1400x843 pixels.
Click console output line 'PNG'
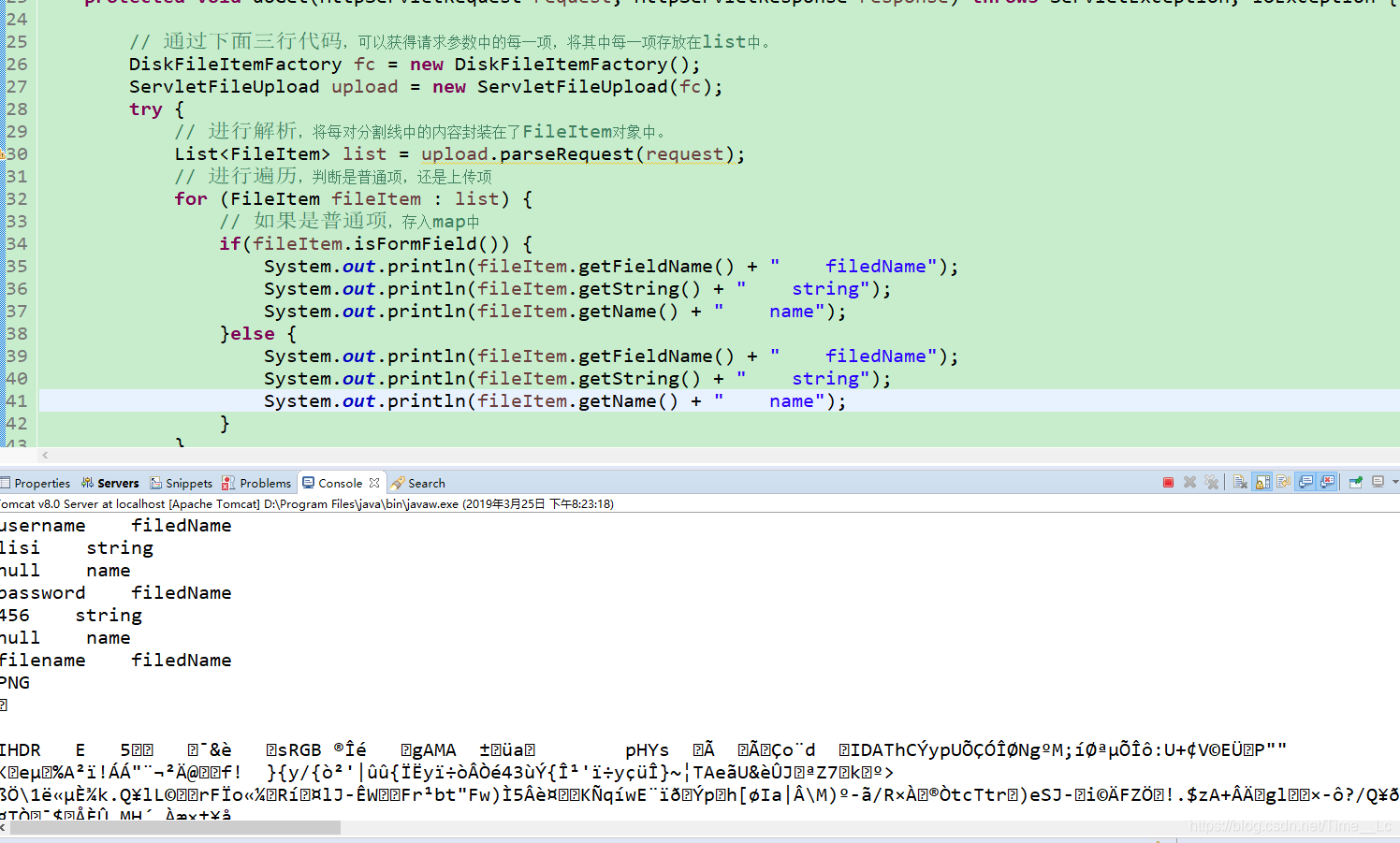click(x=15, y=683)
